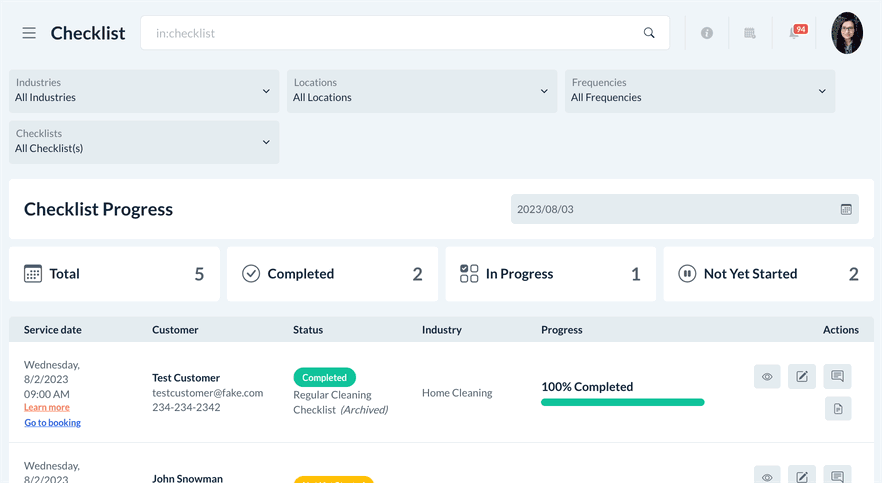This screenshot has height=483, width=882.
Task: Open comments for Test Customer's checklist
Action: tap(837, 377)
